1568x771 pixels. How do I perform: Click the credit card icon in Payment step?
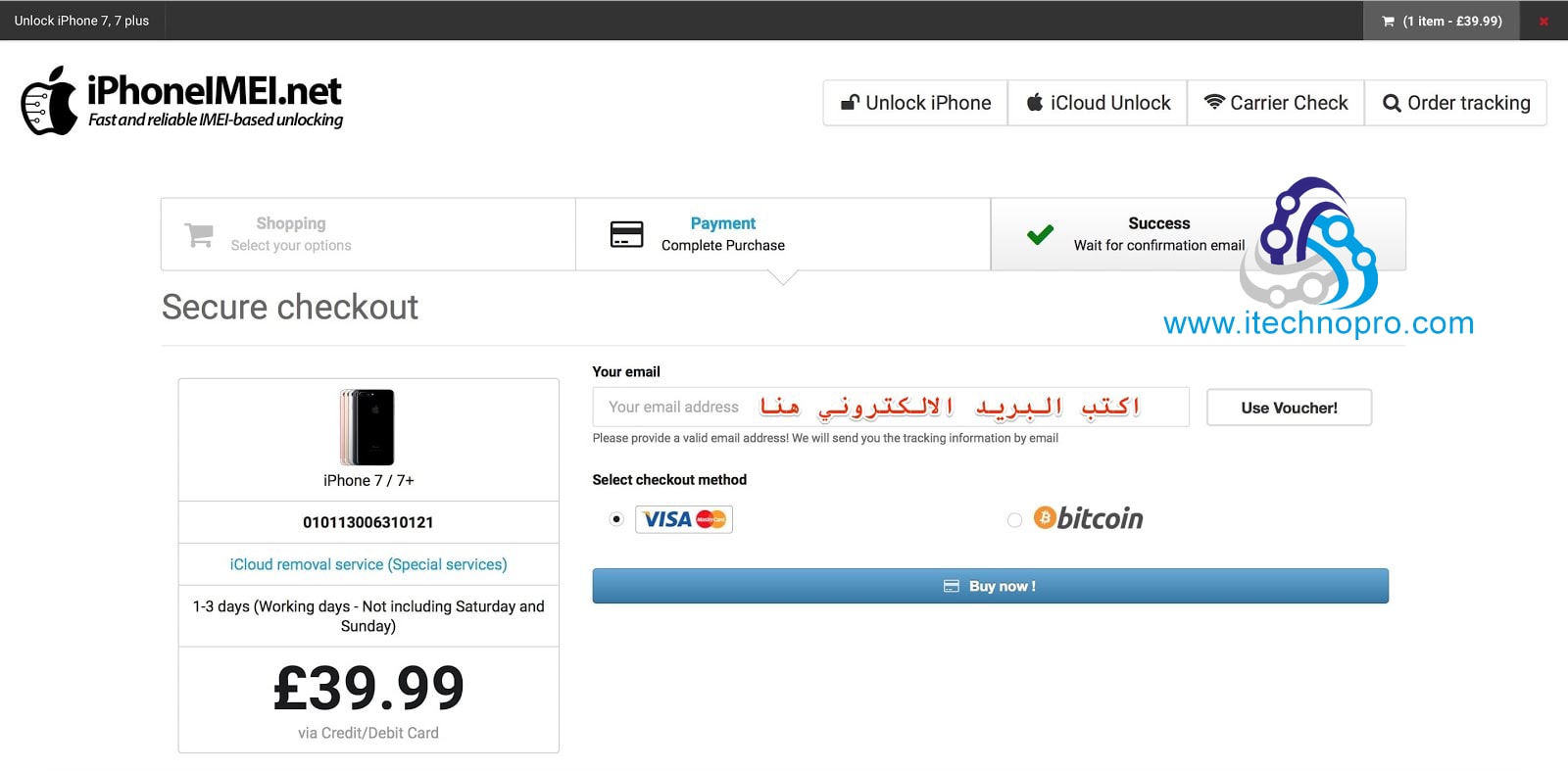point(626,234)
